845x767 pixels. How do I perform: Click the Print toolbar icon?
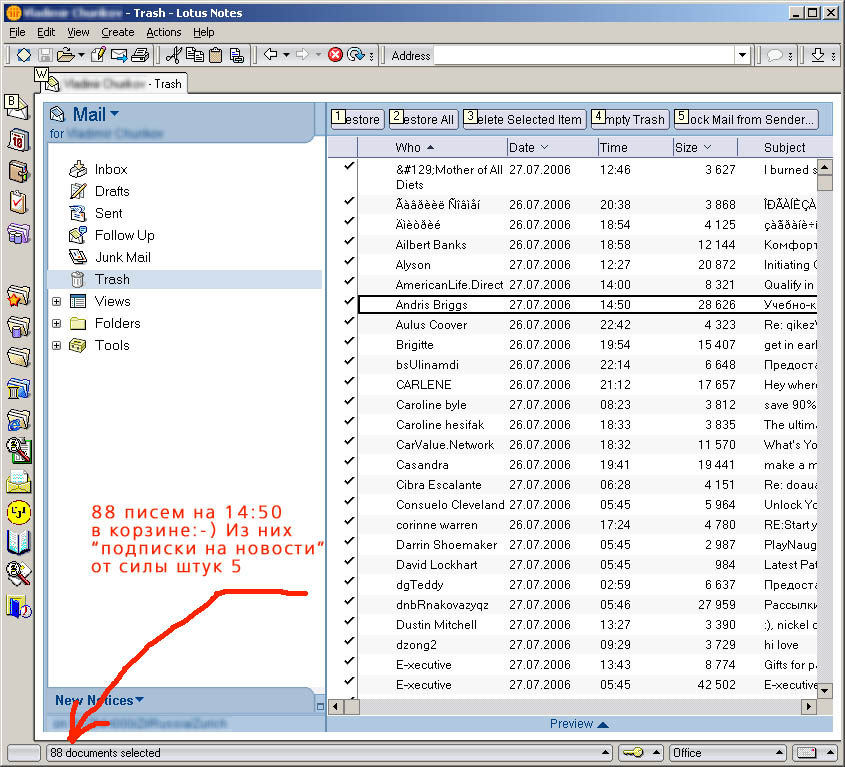pos(140,55)
